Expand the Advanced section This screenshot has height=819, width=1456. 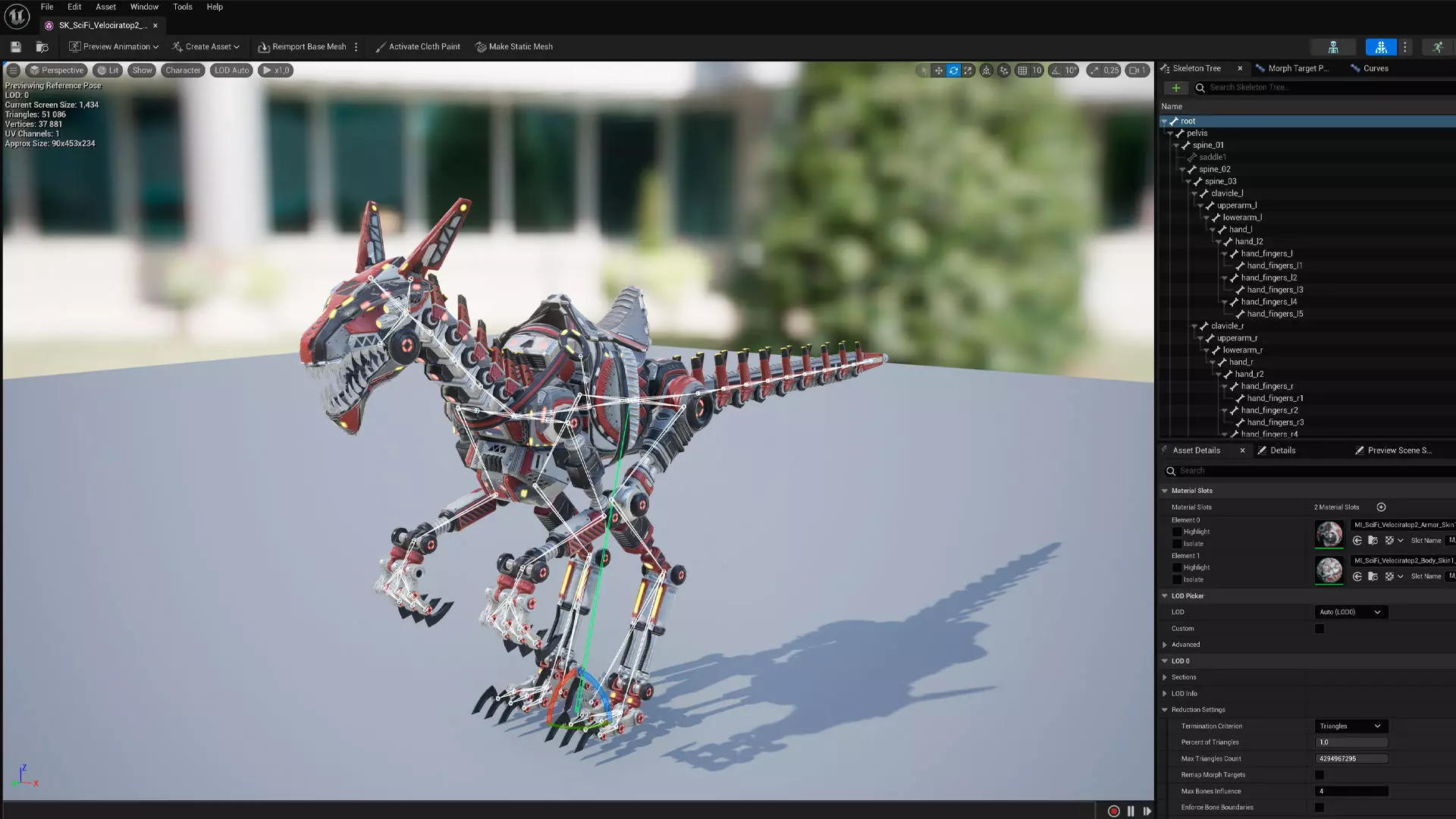click(1165, 645)
